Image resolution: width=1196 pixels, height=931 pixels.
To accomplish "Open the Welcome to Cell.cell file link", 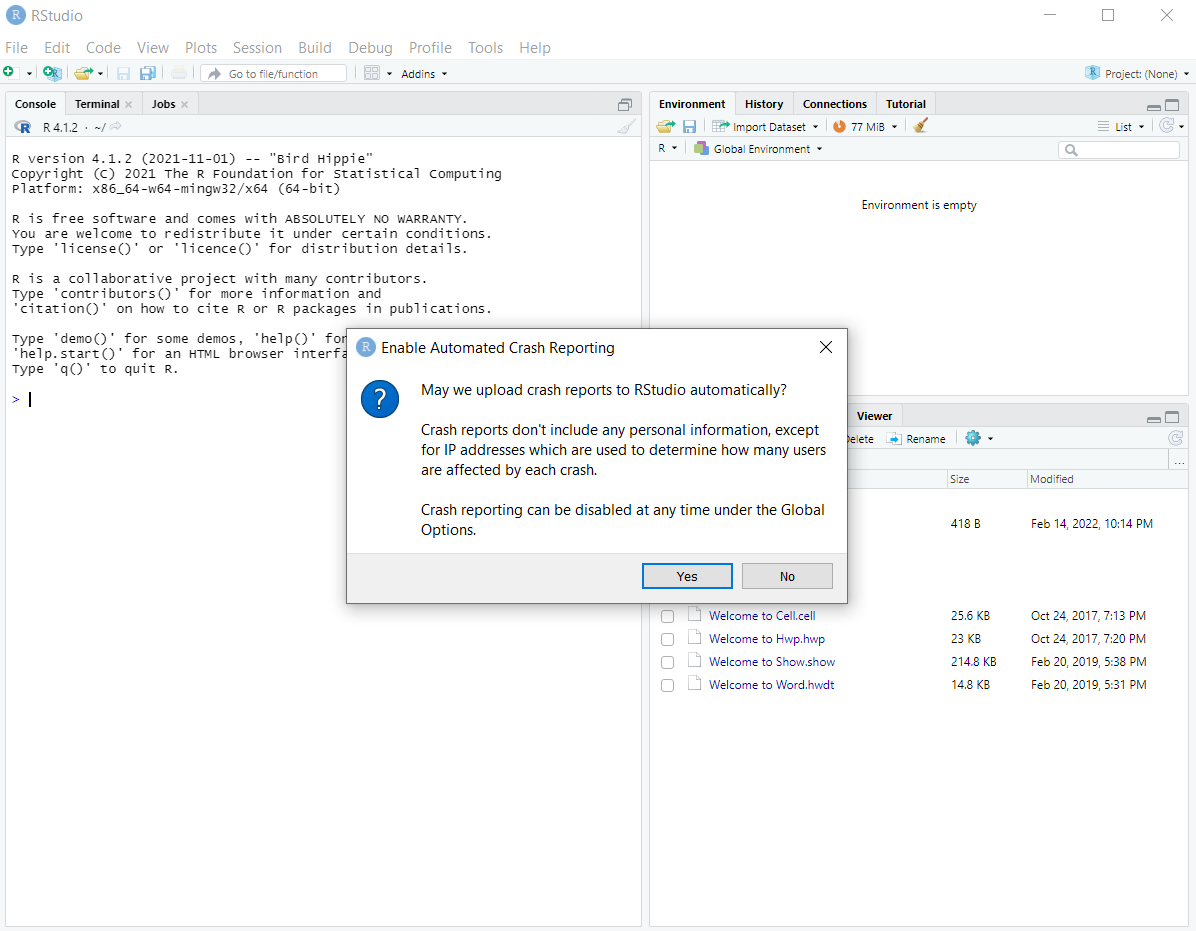I will [762, 615].
